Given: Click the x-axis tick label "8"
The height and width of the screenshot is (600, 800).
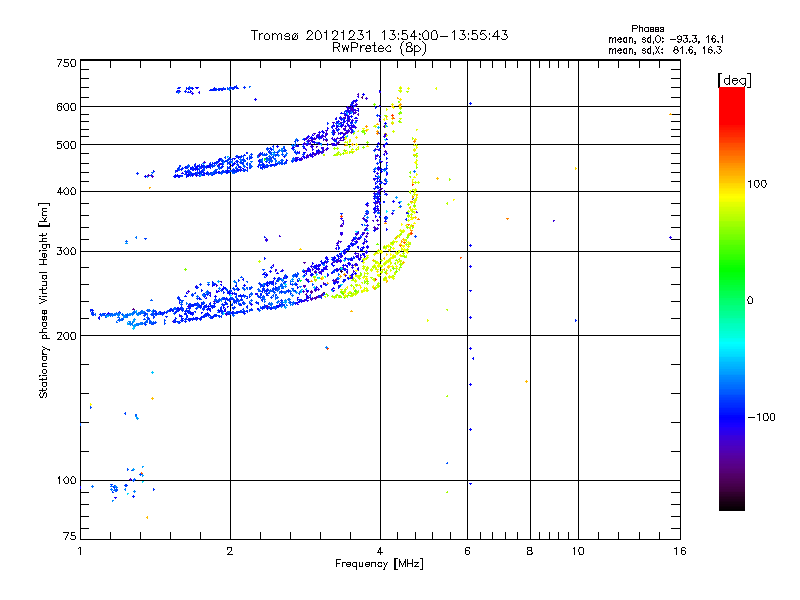Looking at the screenshot, I should pyautogui.click(x=530, y=551).
